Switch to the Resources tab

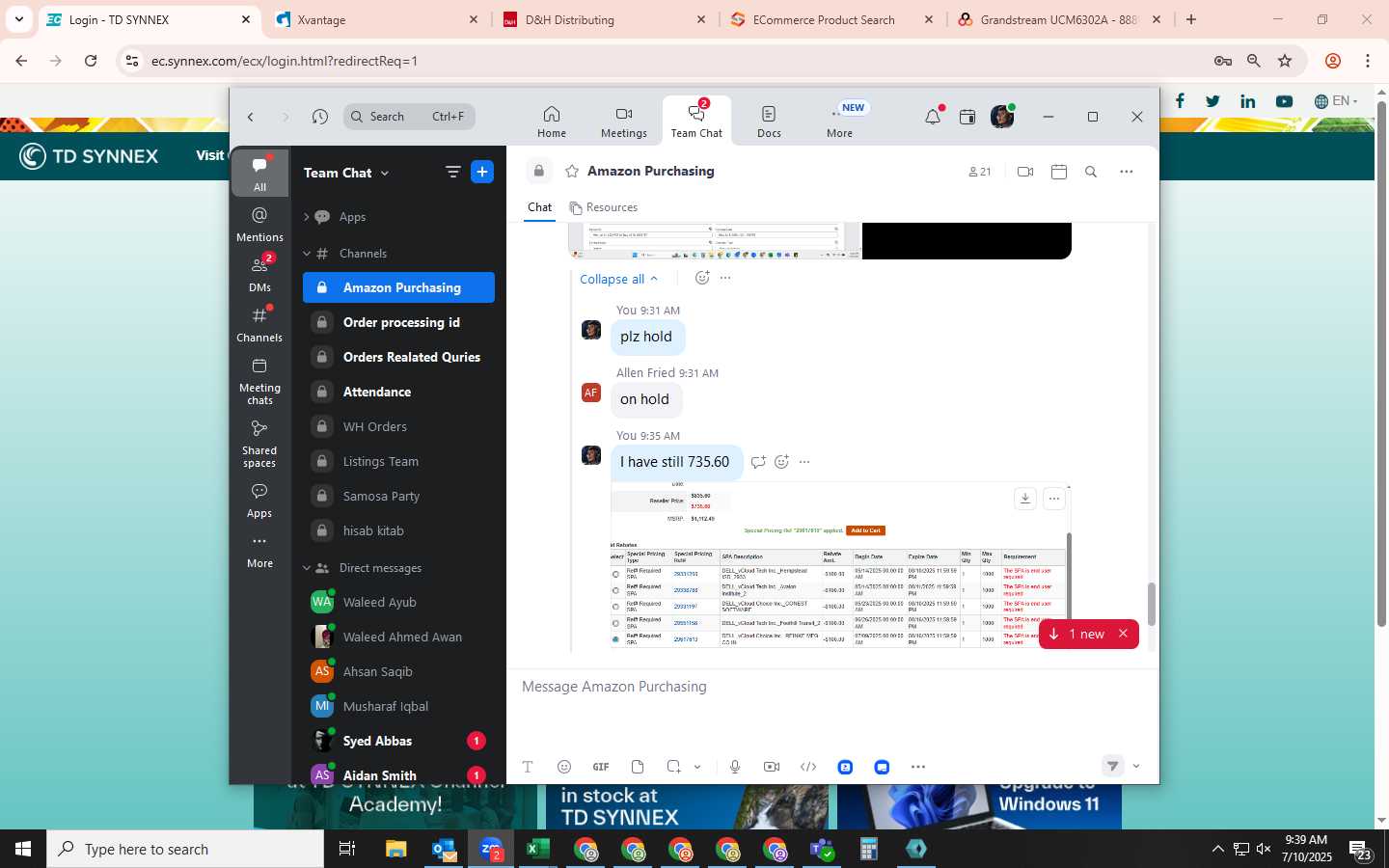pos(603,207)
